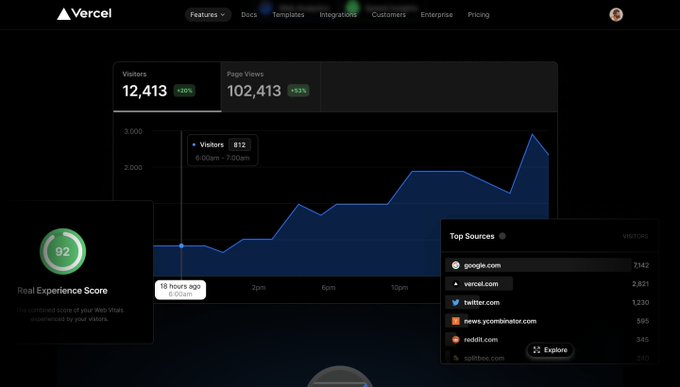Screen dimensions: 680x387
Task: Click the google.com source icon
Action: [x=455, y=265]
